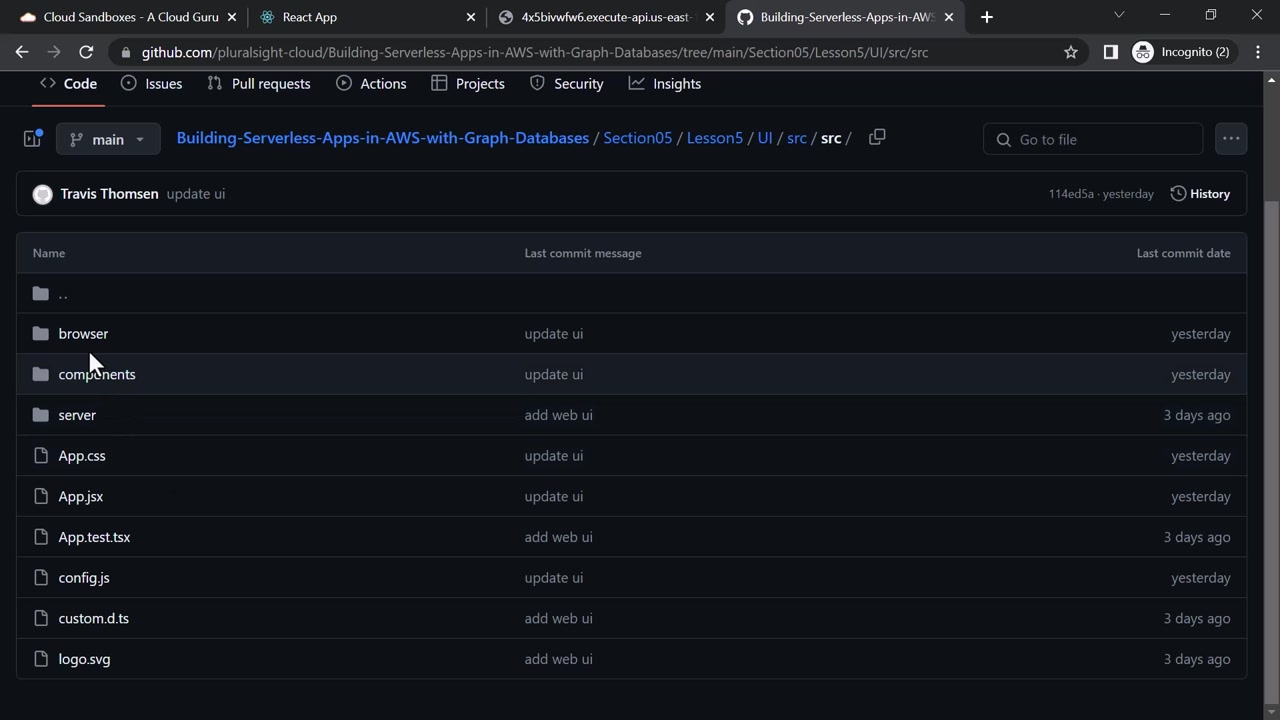The image size is (1280, 720).
Task: Click Travis Thomsen's avatar icon
Action: pyautogui.click(x=42, y=194)
